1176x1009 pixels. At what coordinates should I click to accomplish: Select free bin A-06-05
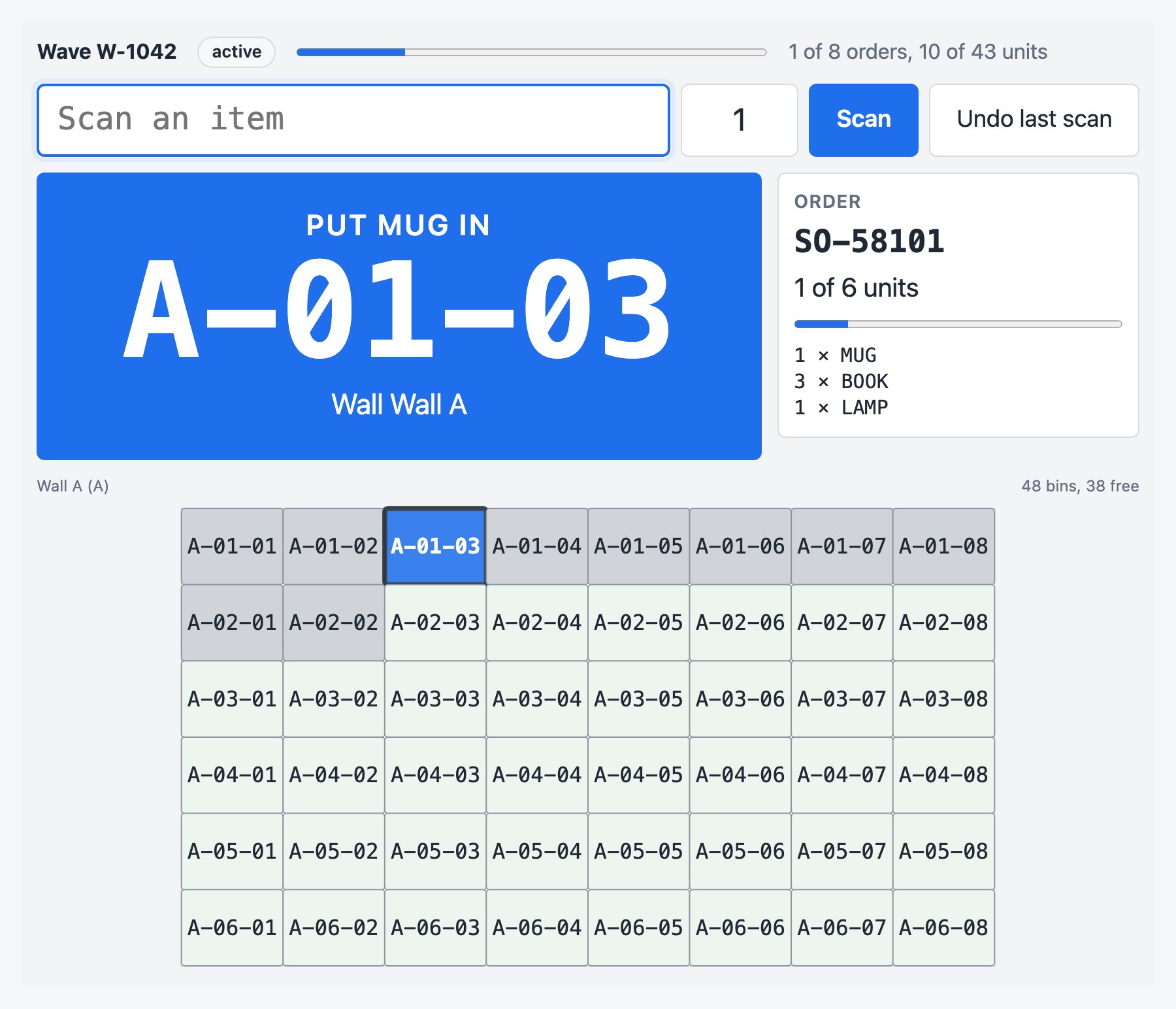click(638, 927)
